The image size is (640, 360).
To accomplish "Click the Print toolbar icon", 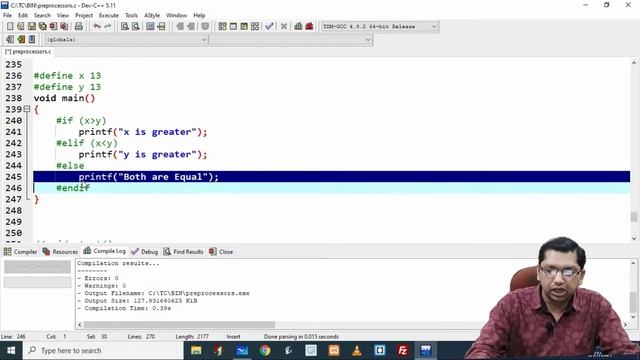I will coord(78,27).
